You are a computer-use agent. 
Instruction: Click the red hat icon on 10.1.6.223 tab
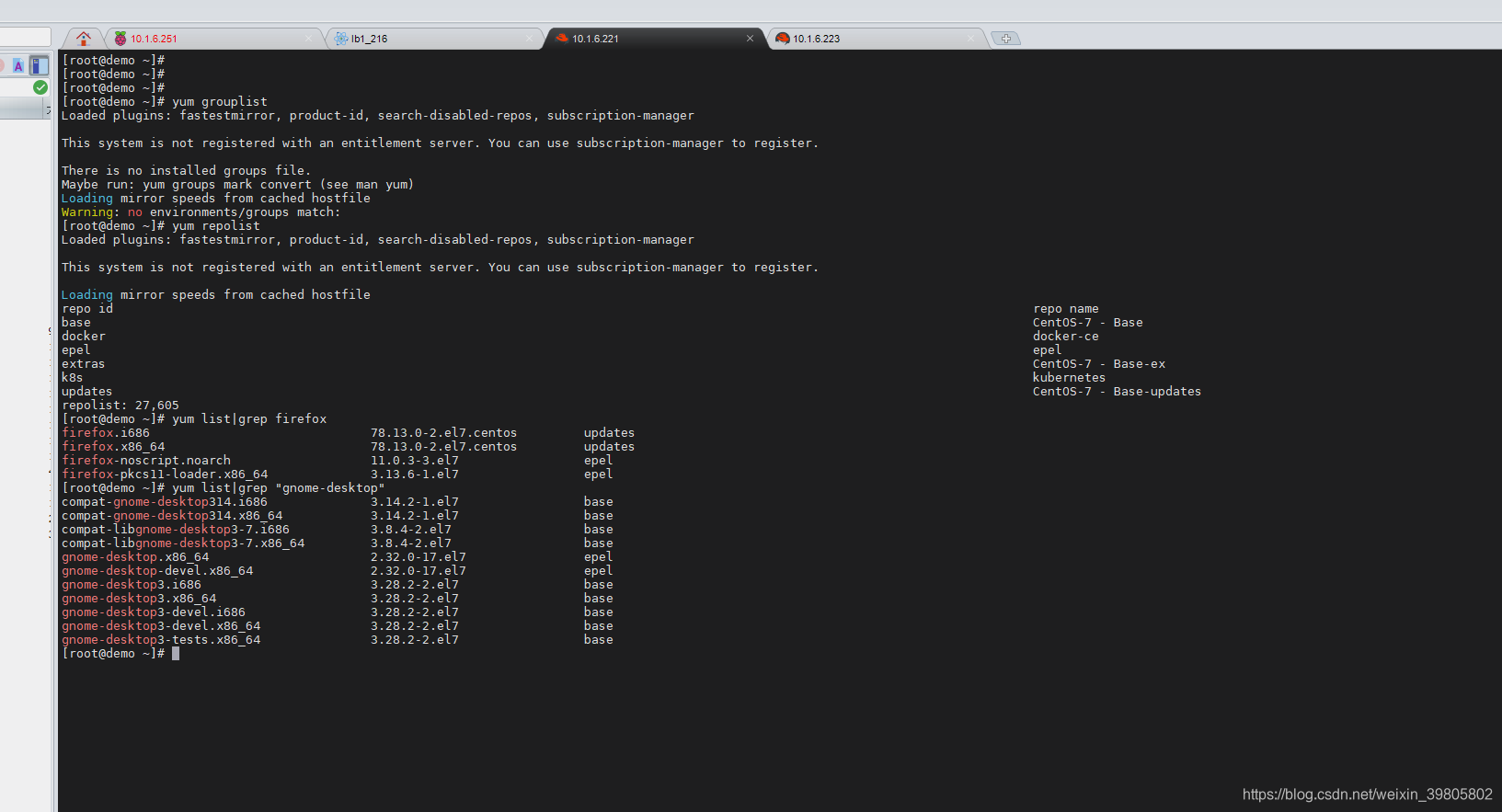coord(783,39)
